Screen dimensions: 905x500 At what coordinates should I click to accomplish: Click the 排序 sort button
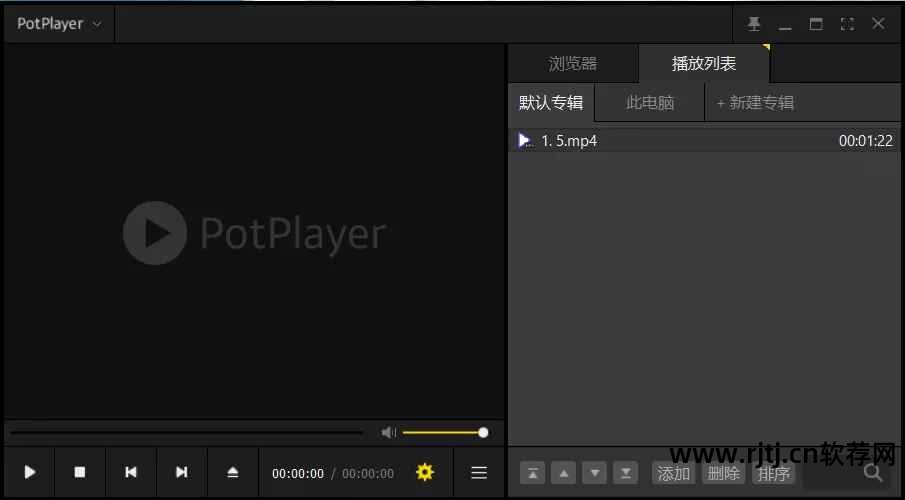[773, 473]
